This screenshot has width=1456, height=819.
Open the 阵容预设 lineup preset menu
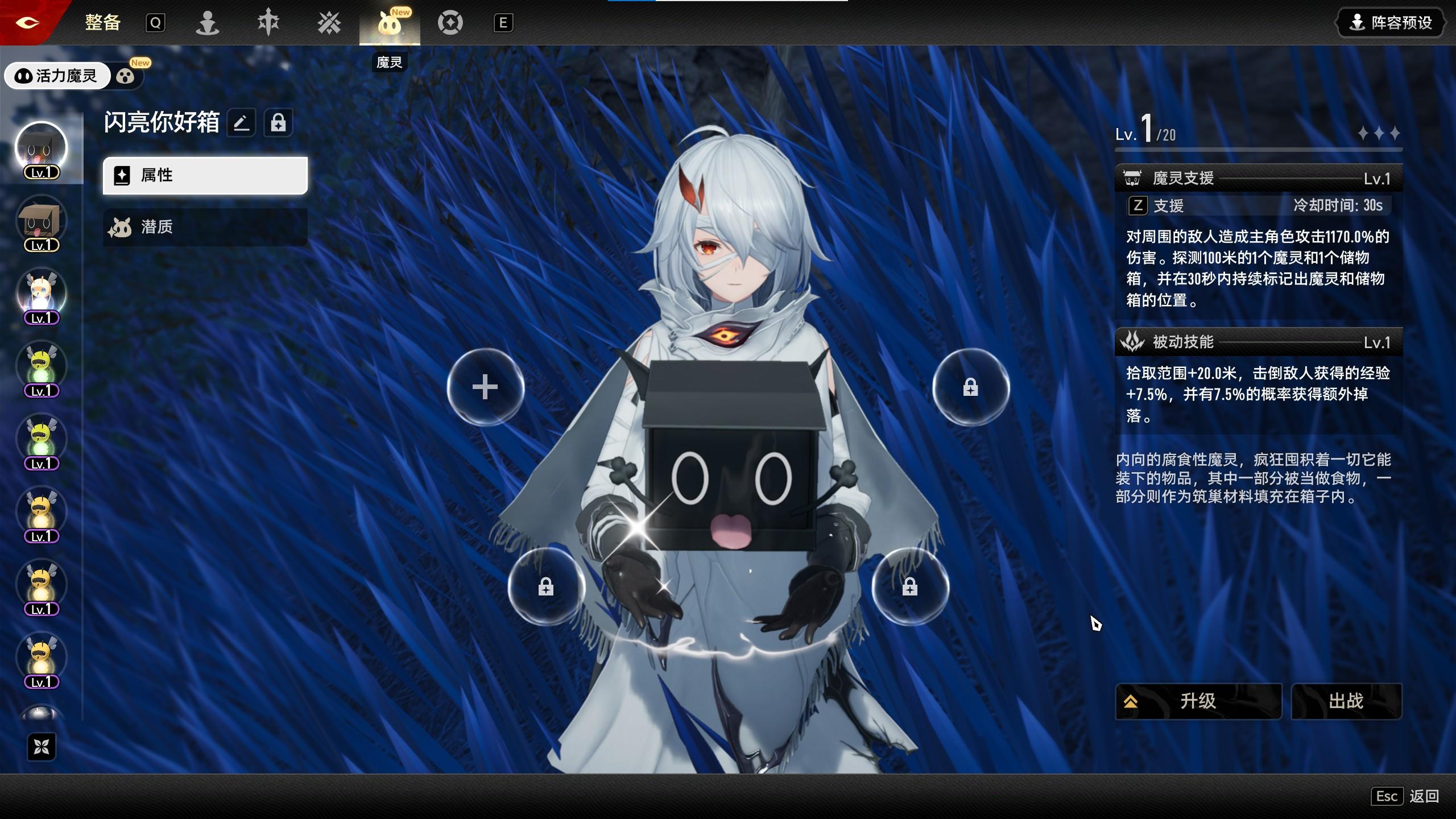[x=1391, y=23]
